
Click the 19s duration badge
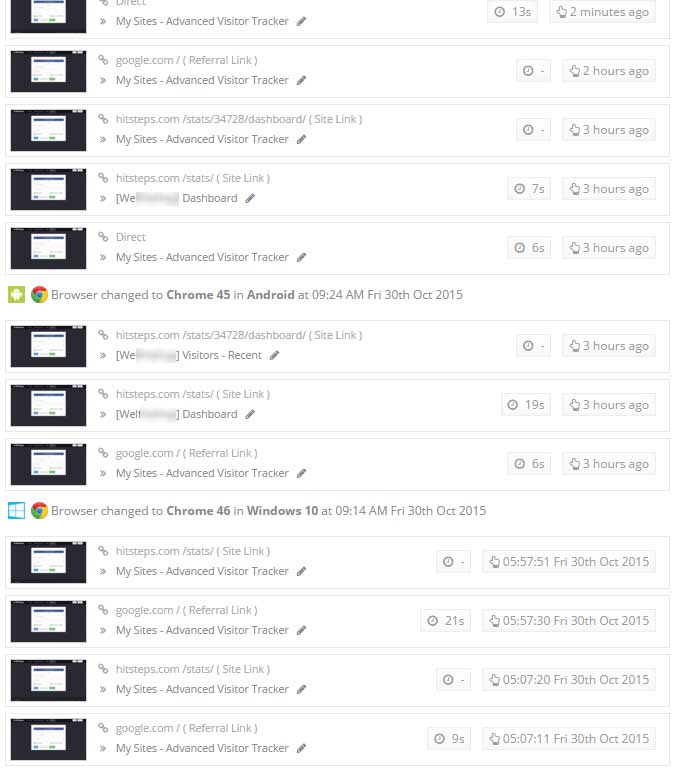(x=526, y=405)
